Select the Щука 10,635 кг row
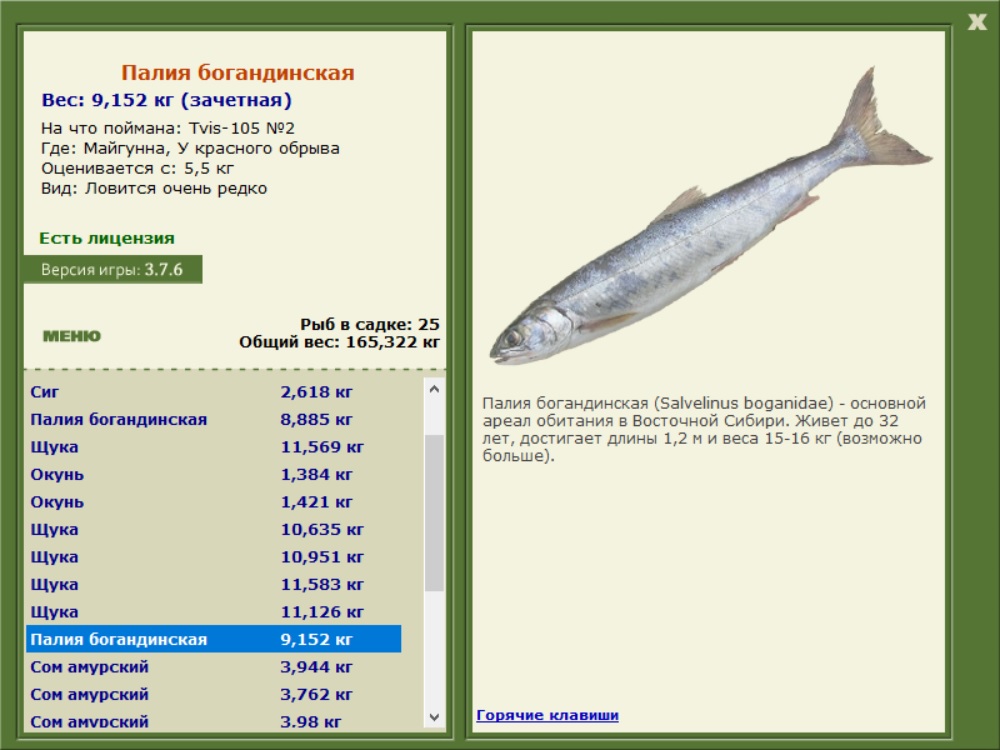This screenshot has height=750, width=1000. coord(214,529)
